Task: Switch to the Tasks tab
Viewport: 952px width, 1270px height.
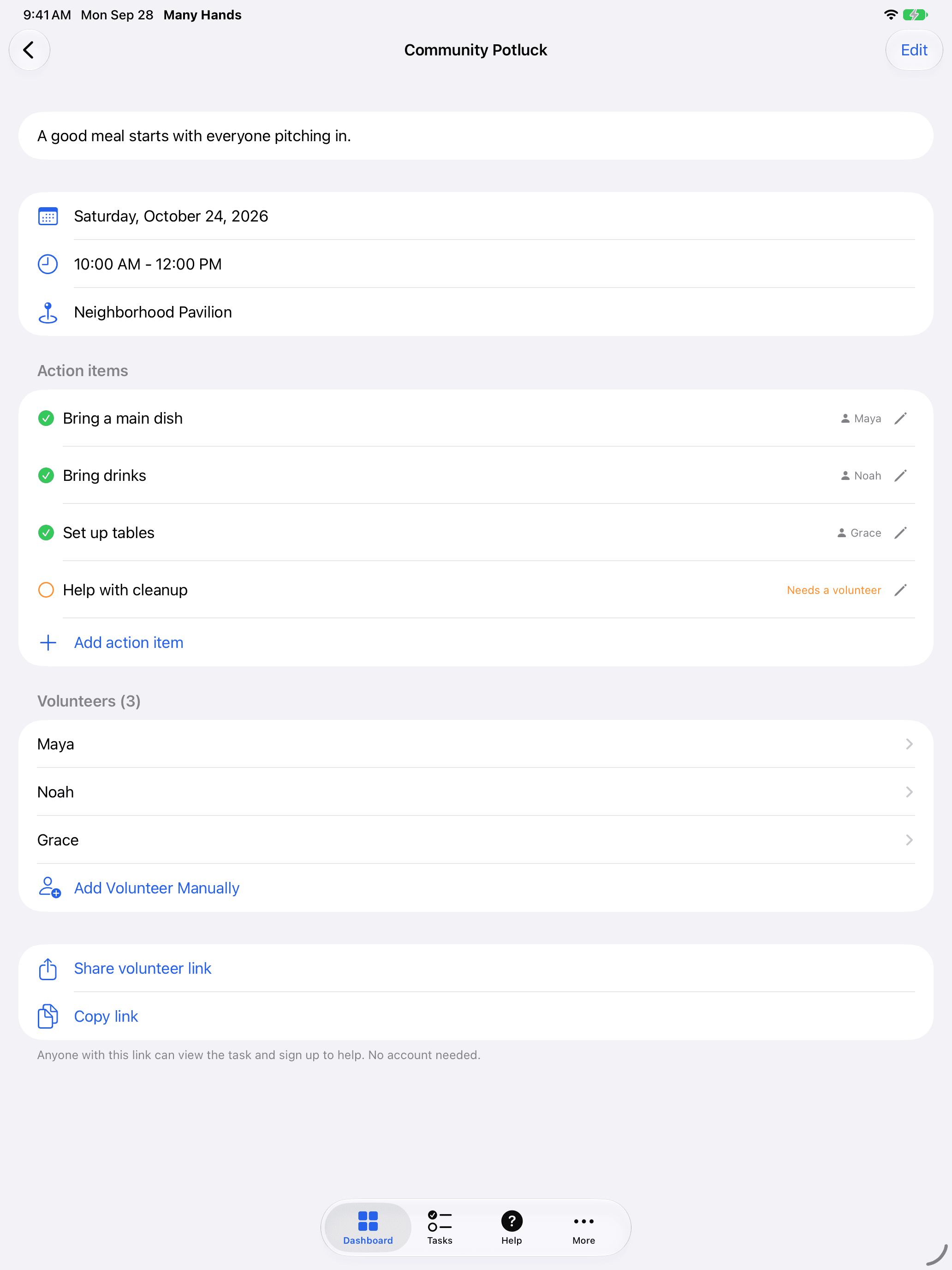Action: pos(440,1228)
